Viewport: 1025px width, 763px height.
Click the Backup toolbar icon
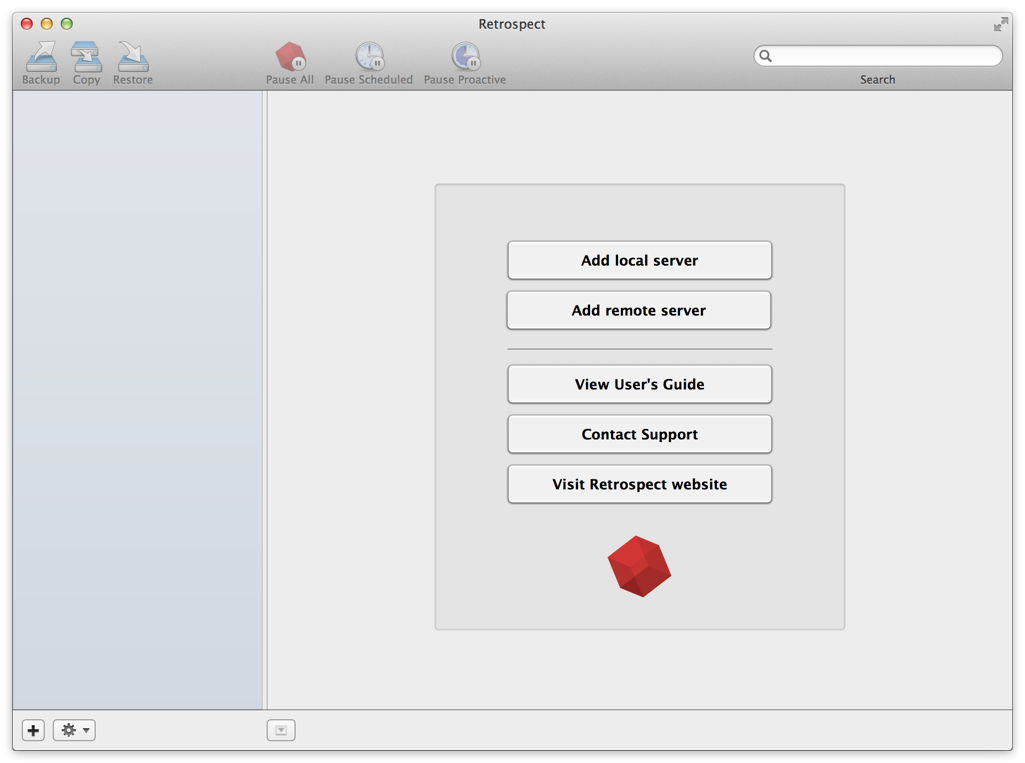click(41, 57)
